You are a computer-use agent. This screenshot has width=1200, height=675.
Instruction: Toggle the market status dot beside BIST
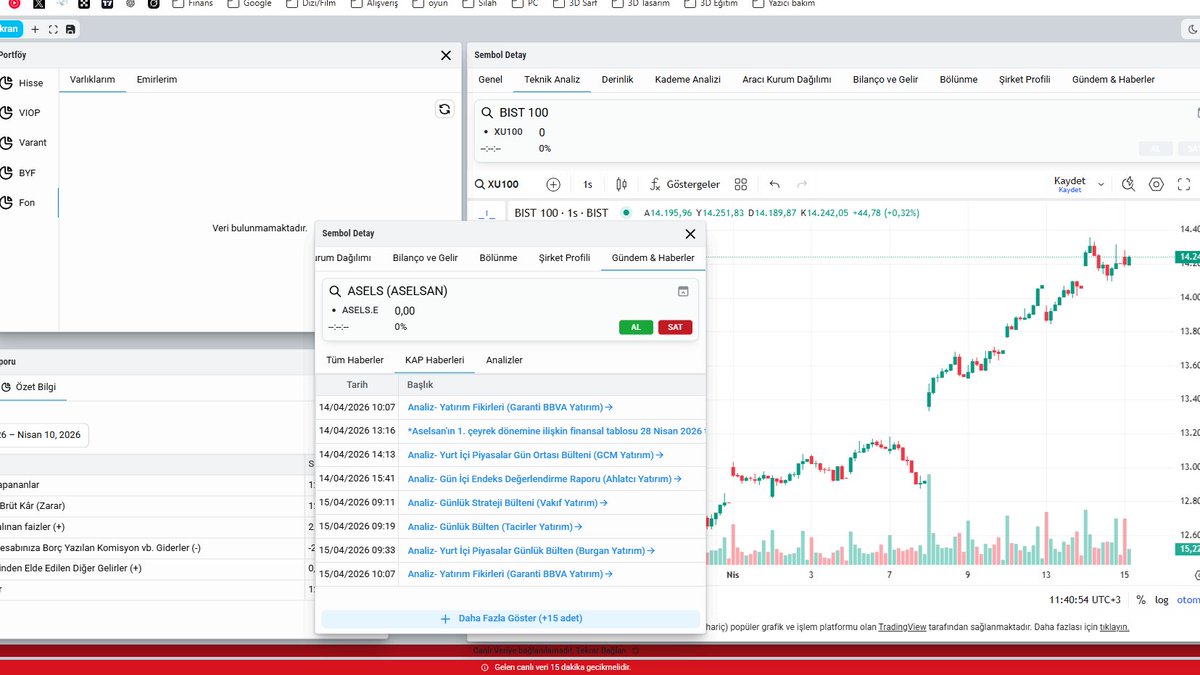coord(626,212)
